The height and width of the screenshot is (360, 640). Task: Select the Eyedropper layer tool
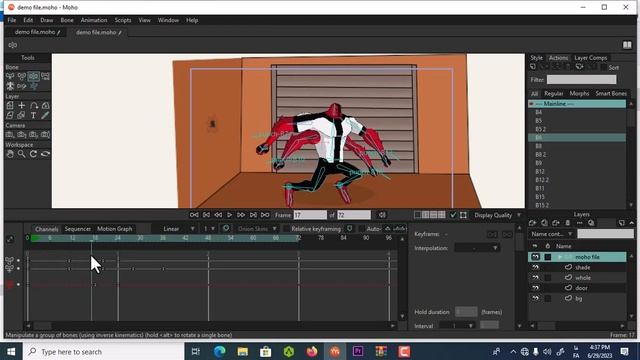pyautogui.click(x=45, y=116)
